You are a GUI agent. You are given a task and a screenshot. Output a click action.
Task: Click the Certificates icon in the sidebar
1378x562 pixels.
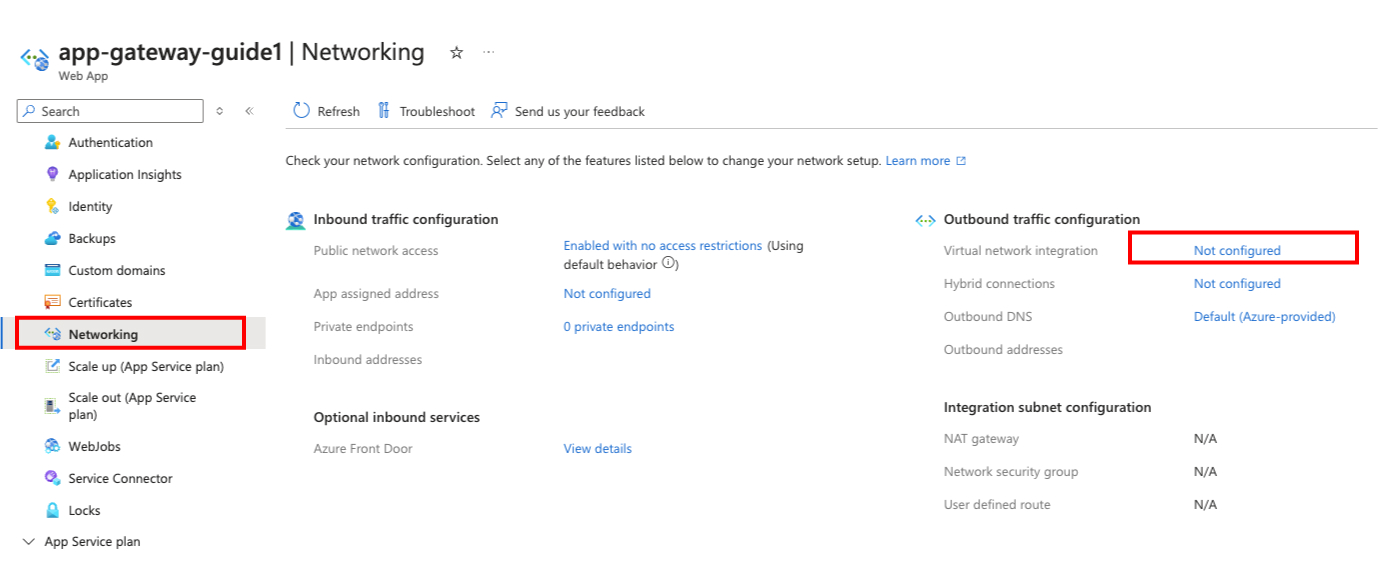pyautogui.click(x=53, y=302)
